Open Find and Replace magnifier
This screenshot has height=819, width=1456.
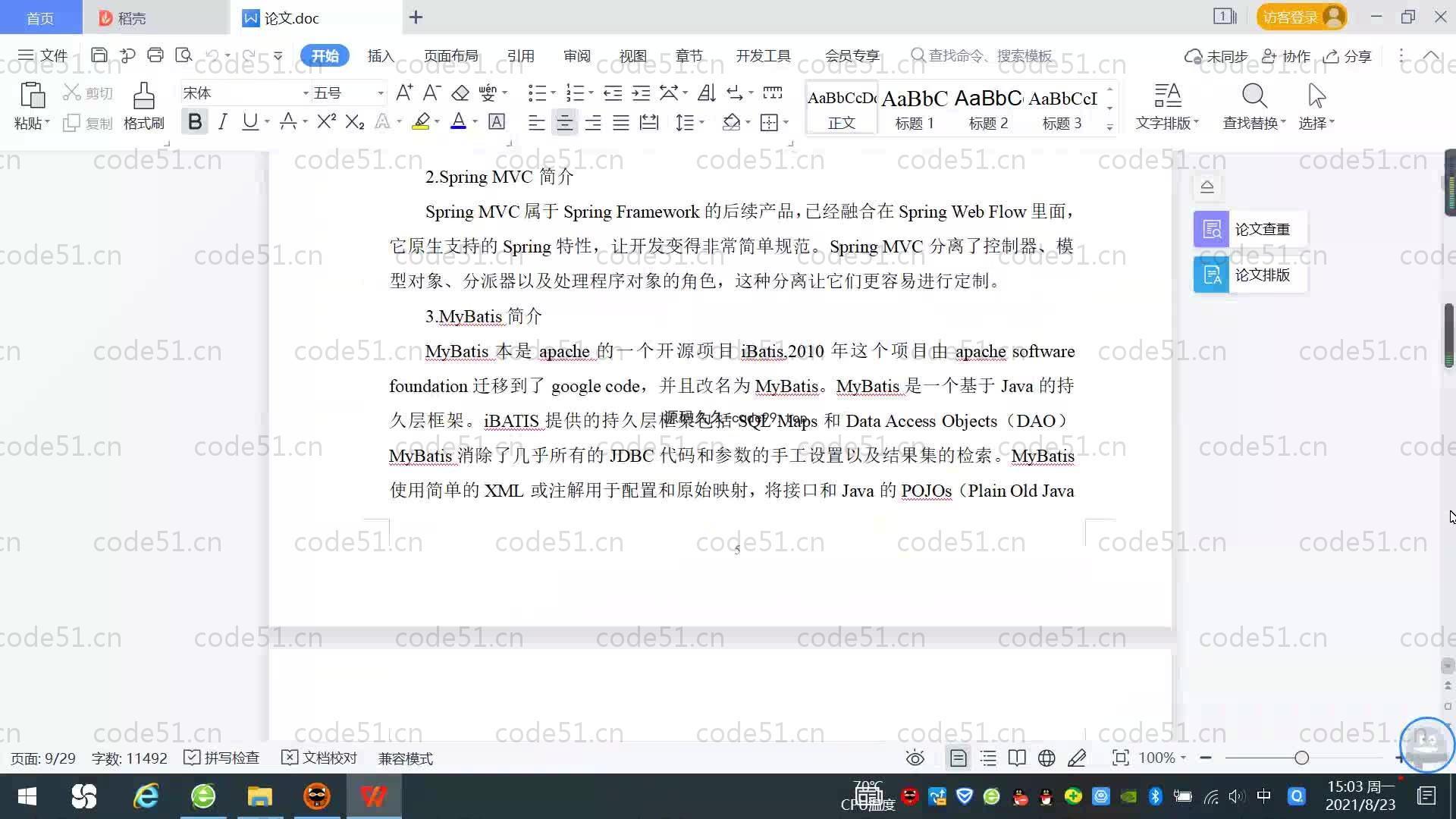tap(1254, 96)
